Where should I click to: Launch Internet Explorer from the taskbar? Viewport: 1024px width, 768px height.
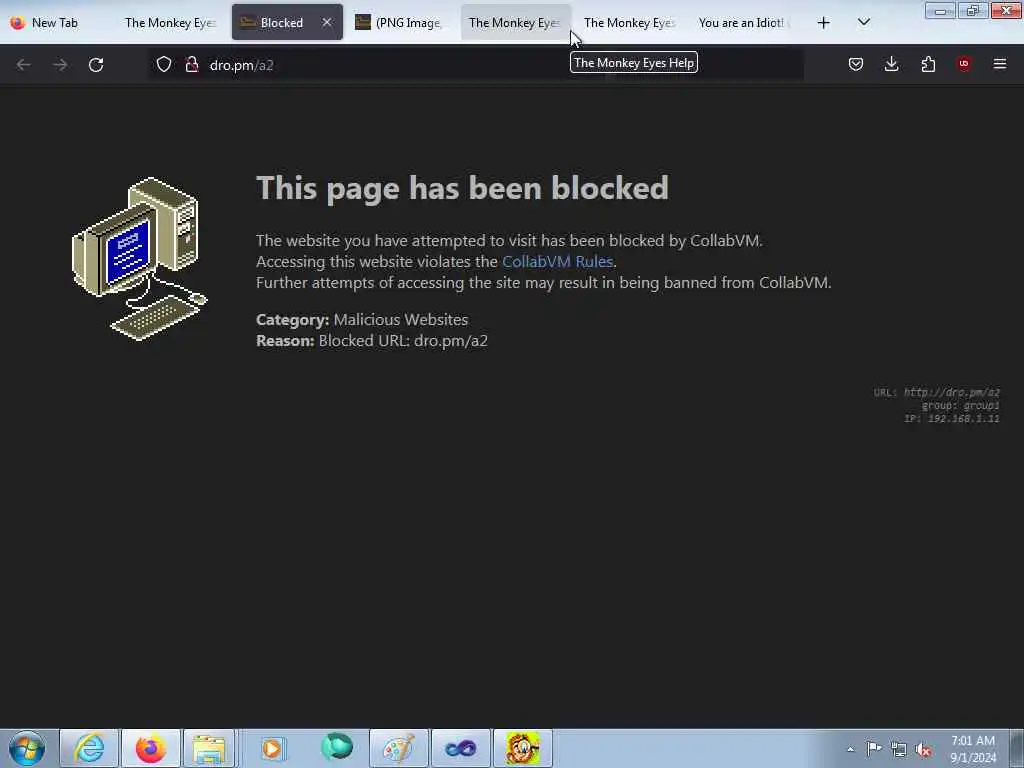pyautogui.click(x=89, y=748)
